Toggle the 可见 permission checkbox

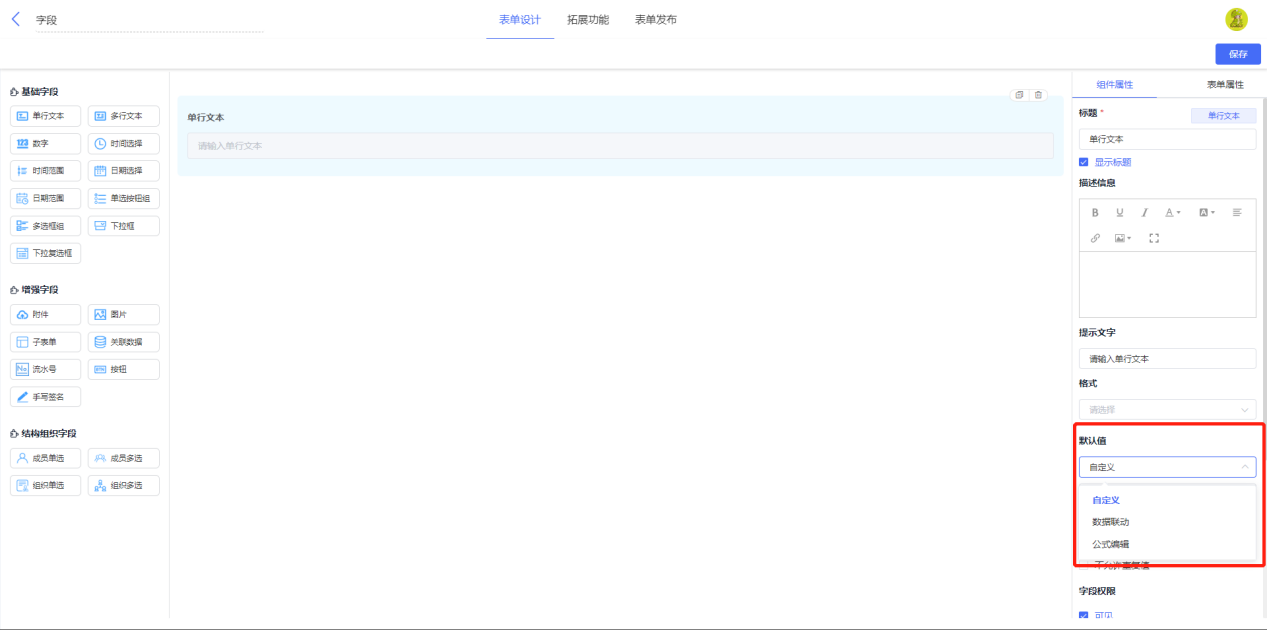[x=1084, y=616]
